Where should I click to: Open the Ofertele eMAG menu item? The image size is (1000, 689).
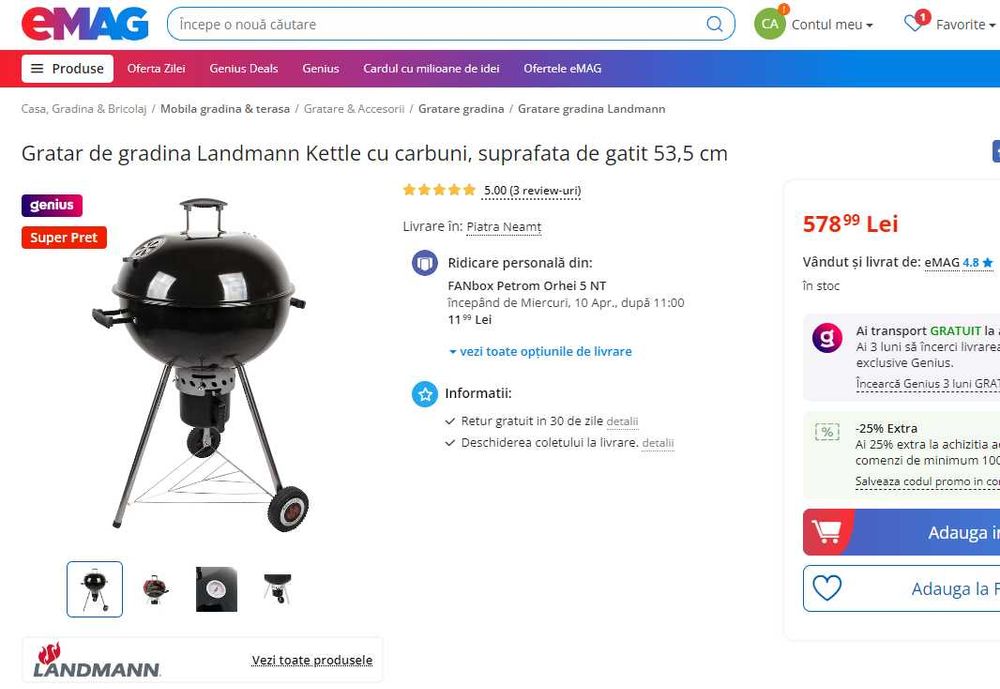pos(562,69)
